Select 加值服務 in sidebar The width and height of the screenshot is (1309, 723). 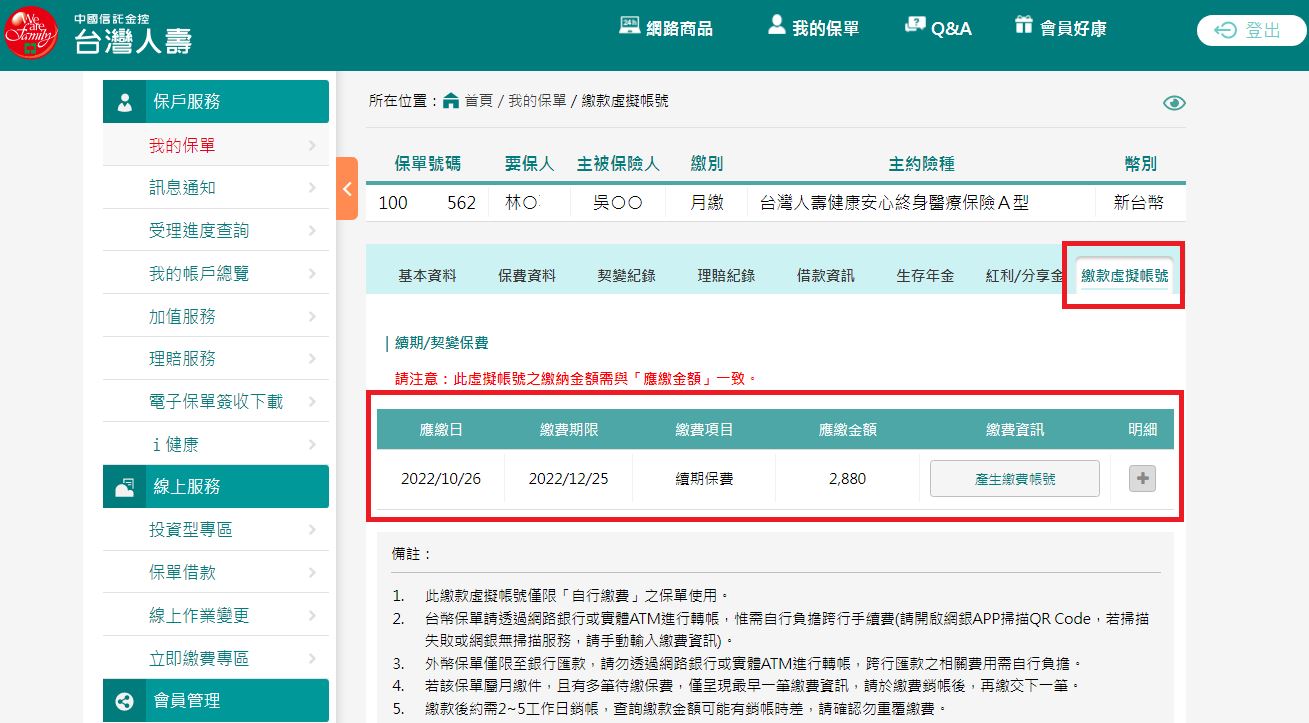coord(216,316)
